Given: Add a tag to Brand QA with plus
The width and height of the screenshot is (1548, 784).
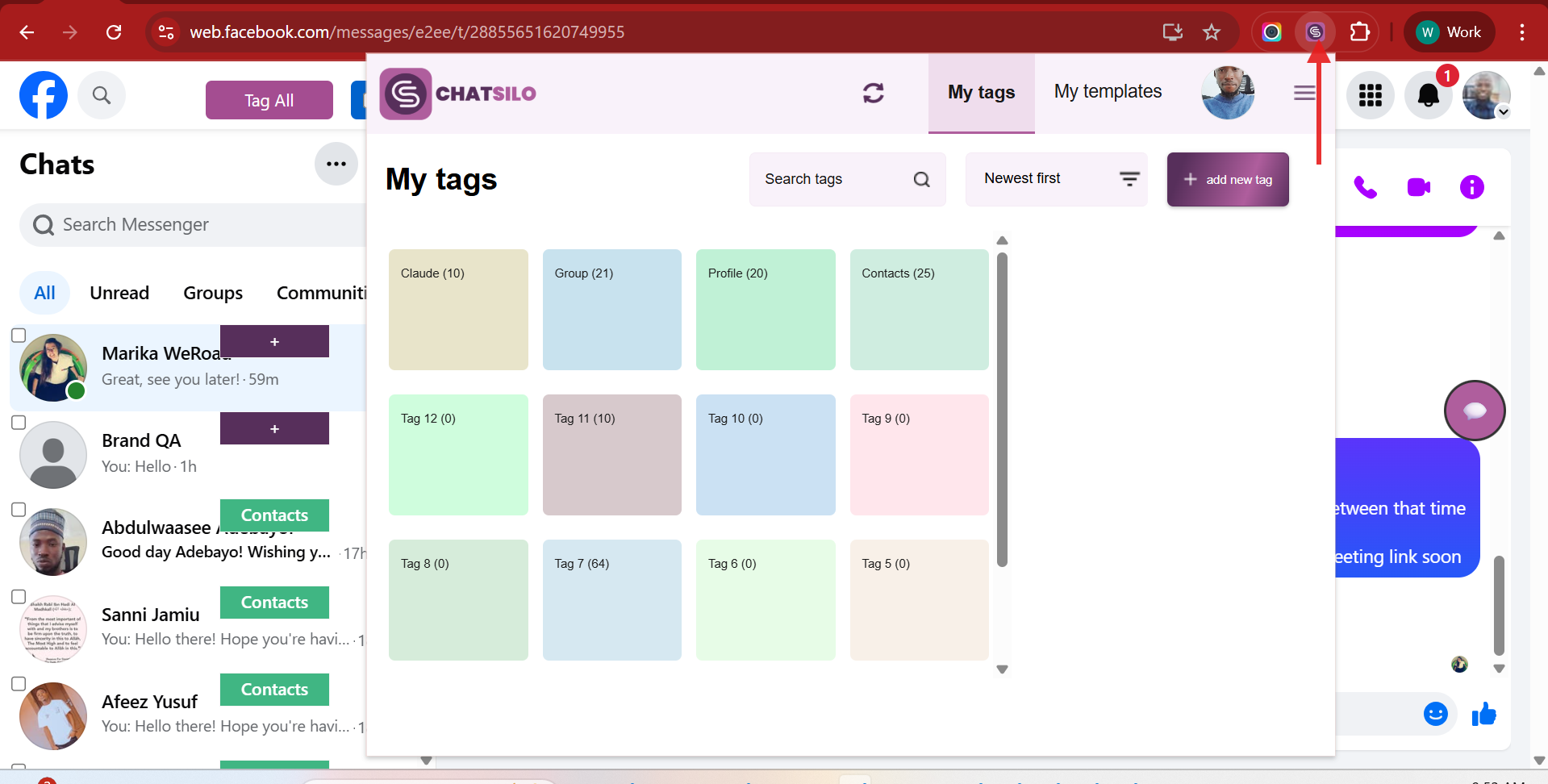Looking at the screenshot, I should point(274,428).
